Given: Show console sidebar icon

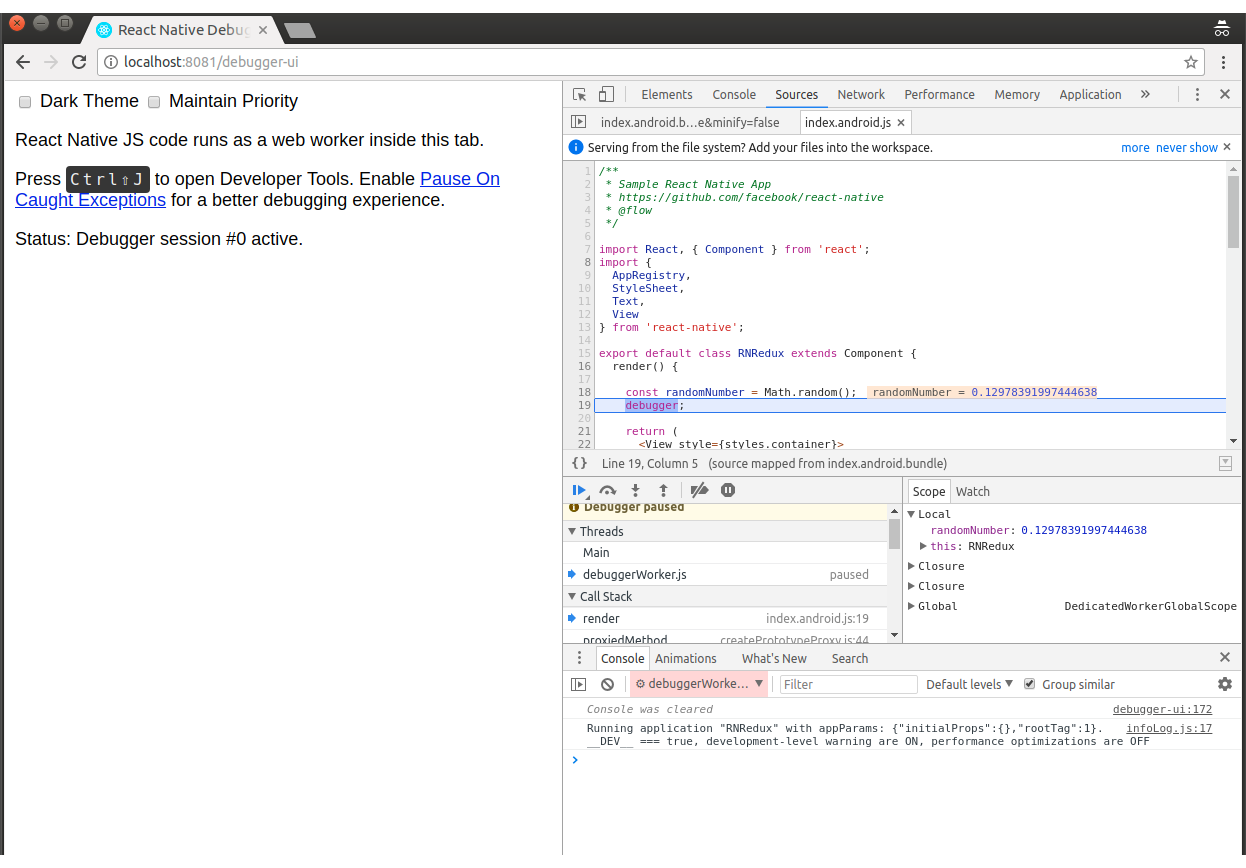Looking at the screenshot, I should coord(578,684).
